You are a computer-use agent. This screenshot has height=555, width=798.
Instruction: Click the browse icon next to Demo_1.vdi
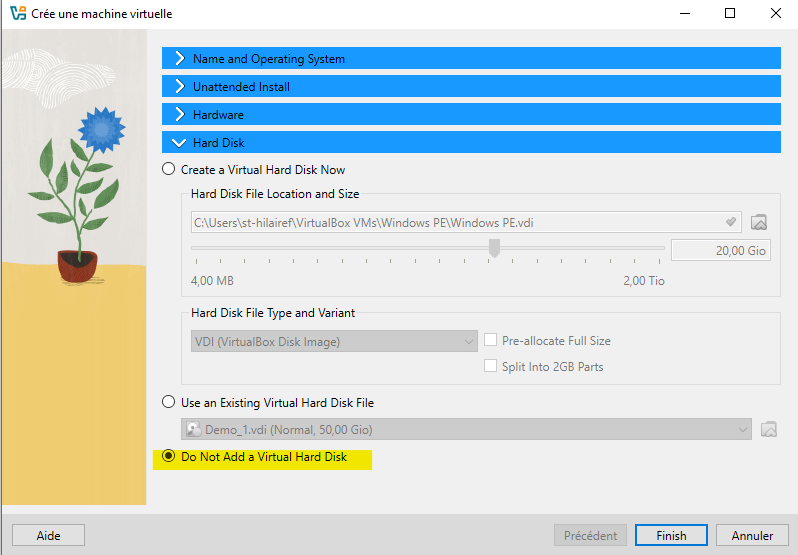(769, 430)
